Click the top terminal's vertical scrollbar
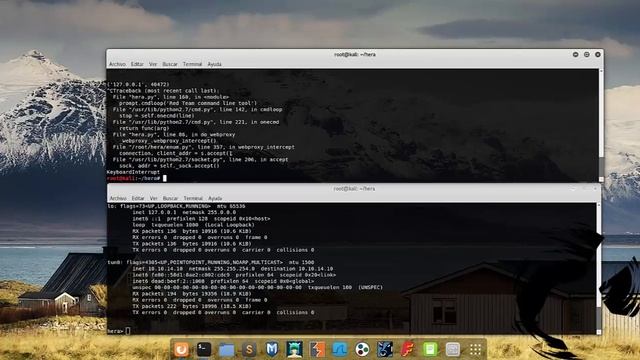This screenshot has height=360, width=640. coord(601,125)
